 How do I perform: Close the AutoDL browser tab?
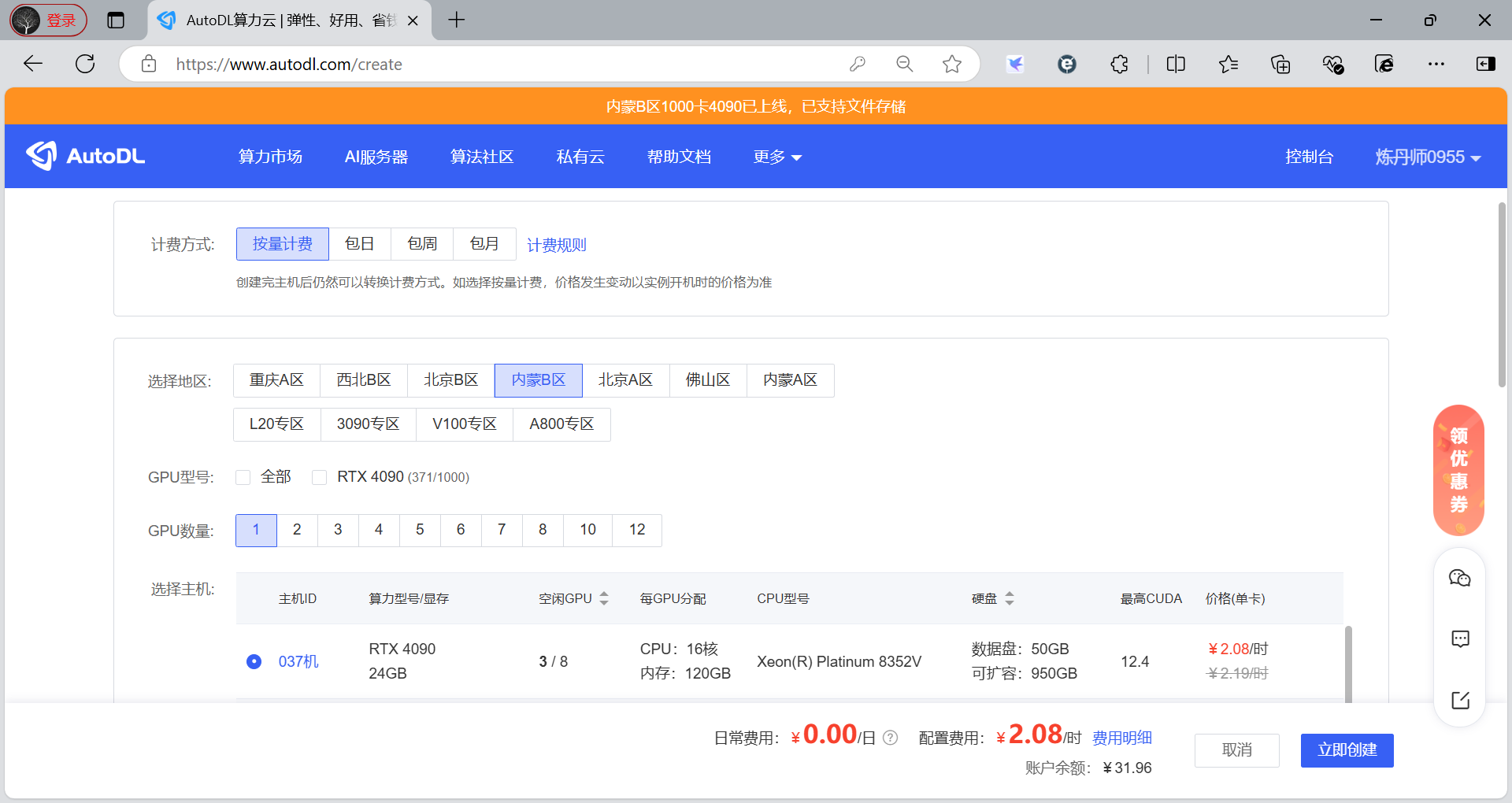point(413,21)
